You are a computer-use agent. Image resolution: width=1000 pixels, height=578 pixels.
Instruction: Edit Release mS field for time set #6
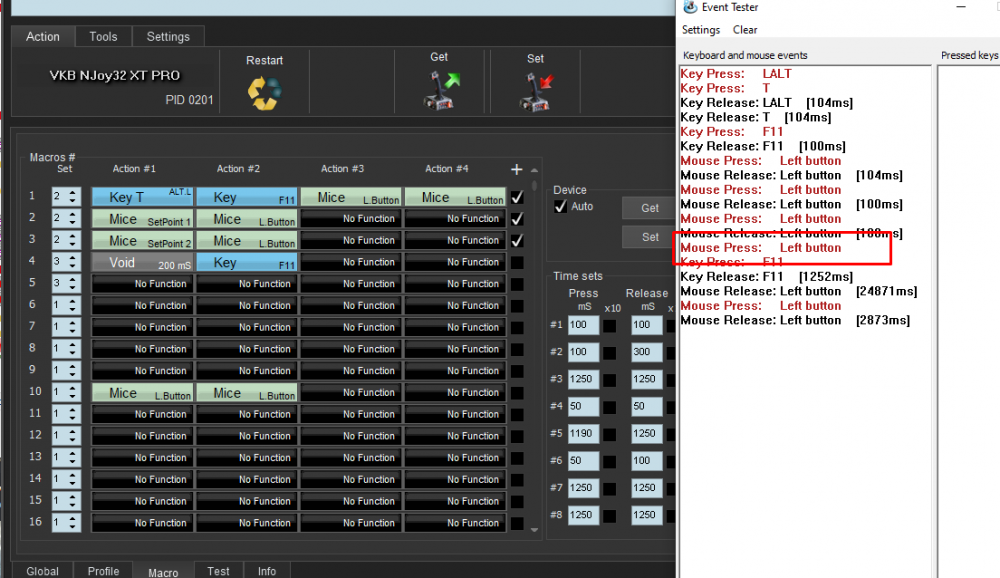[x=647, y=461]
